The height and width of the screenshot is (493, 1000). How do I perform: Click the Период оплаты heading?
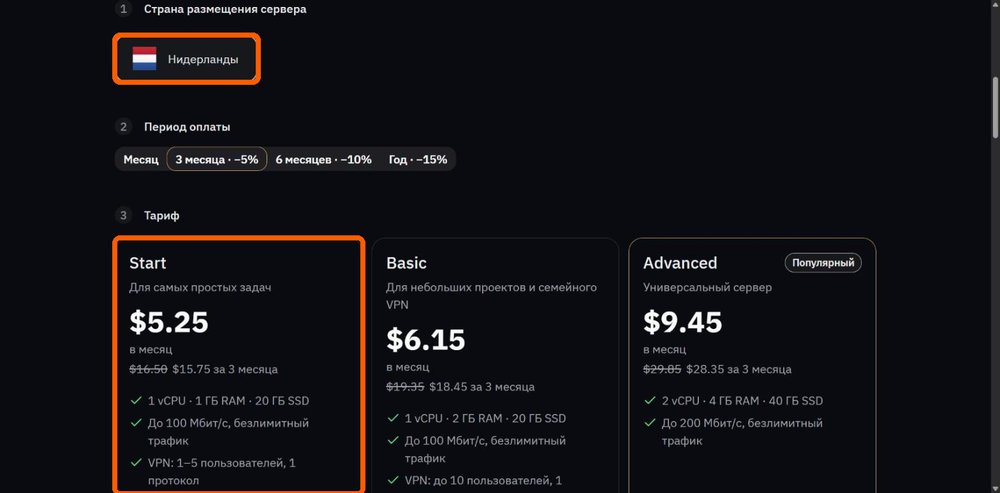tap(188, 127)
